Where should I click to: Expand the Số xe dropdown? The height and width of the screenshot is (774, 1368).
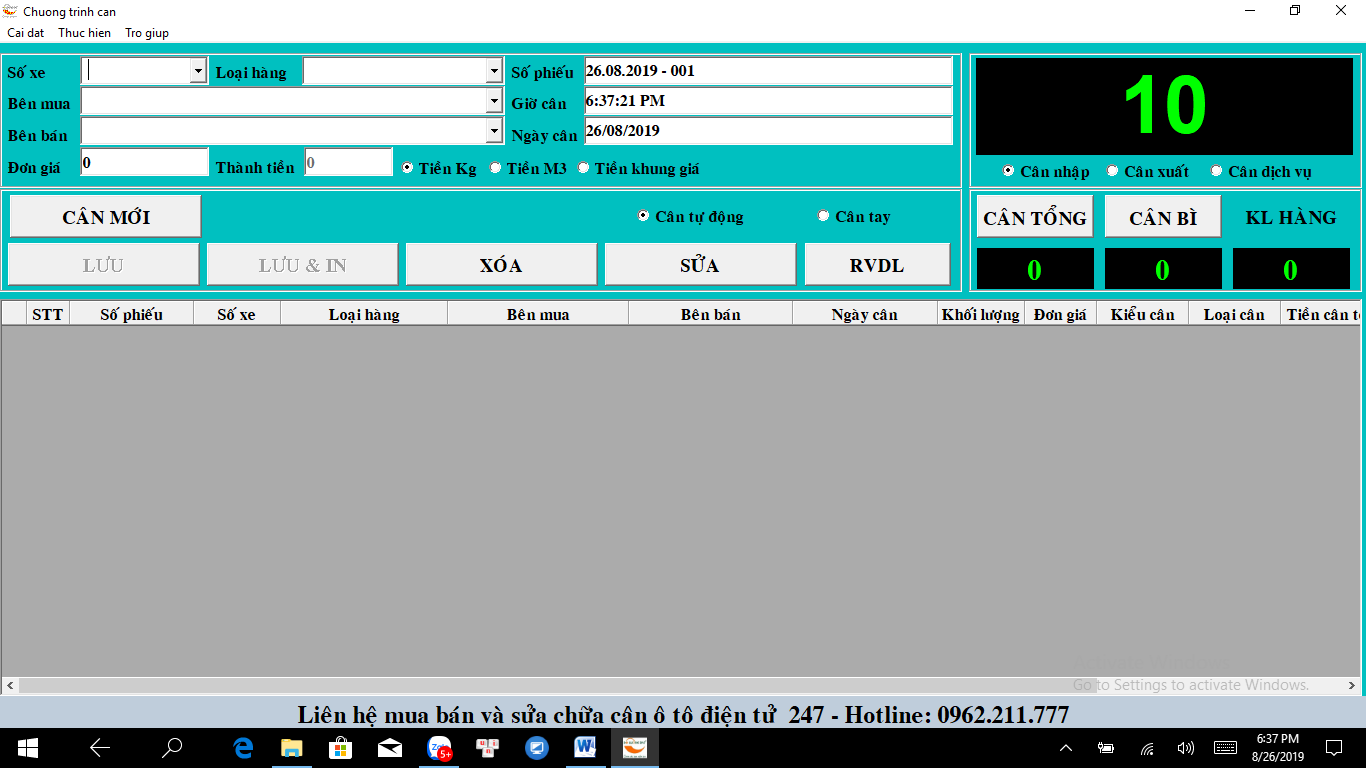click(x=198, y=71)
